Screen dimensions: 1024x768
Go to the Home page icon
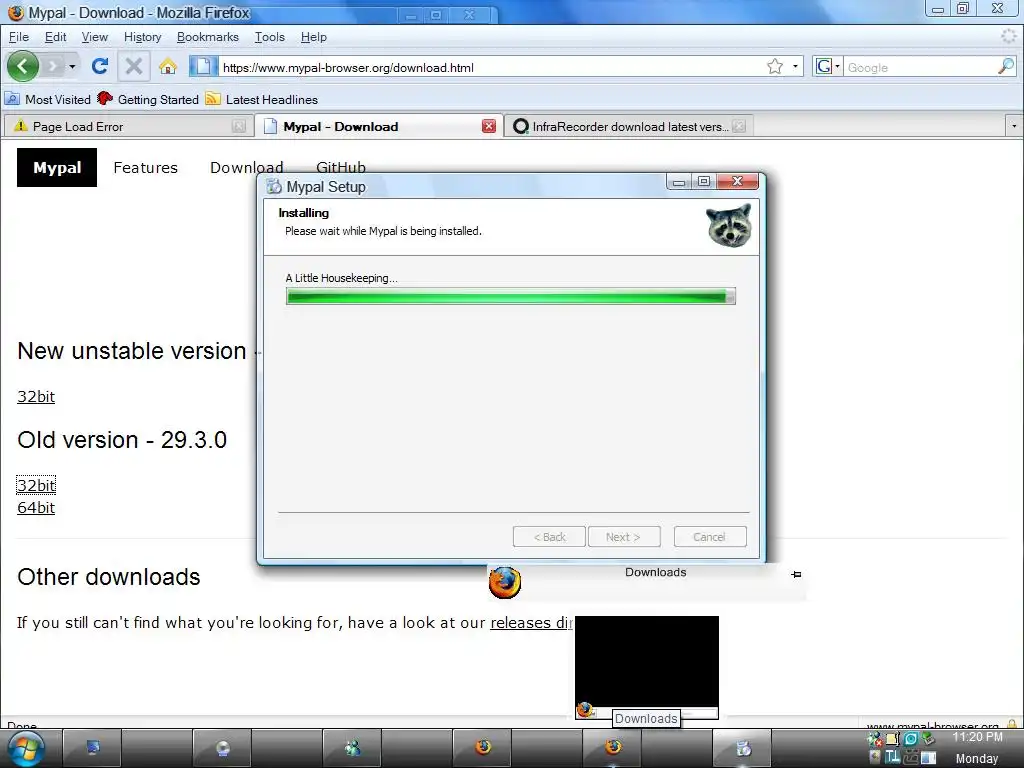click(168, 66)
